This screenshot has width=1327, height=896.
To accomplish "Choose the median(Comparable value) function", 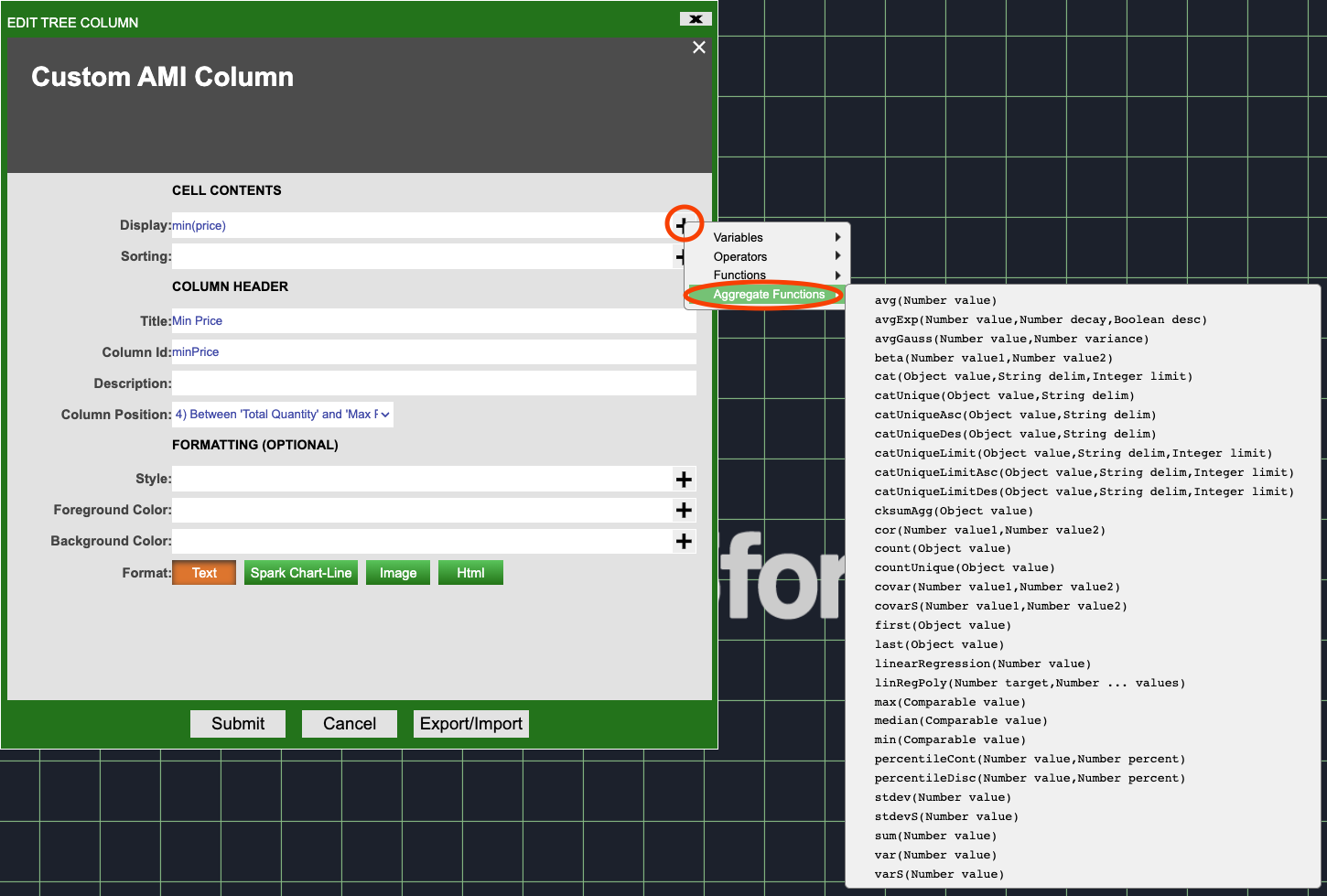I will [x=961, y=720].
